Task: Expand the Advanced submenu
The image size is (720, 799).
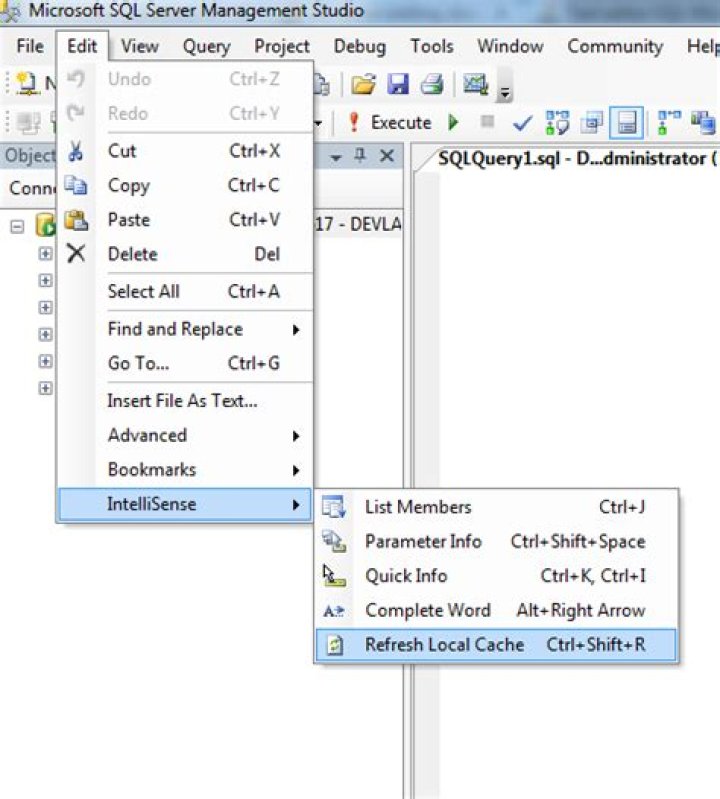Action: (x=185, y=435)
